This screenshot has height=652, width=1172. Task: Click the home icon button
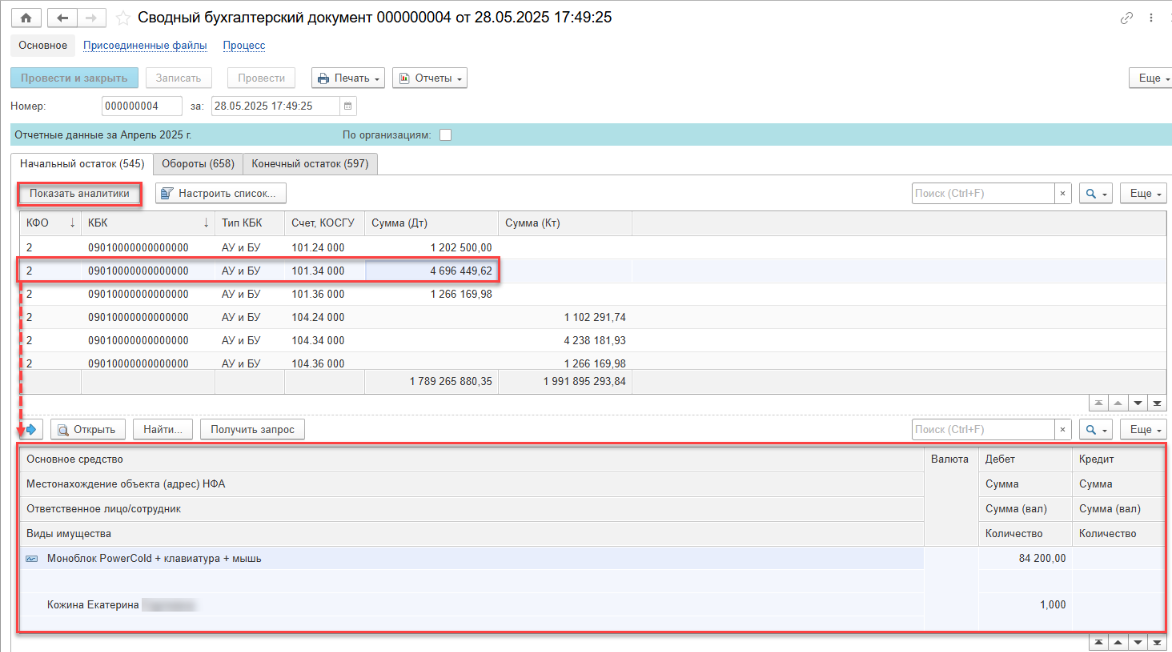click(25, 18)
